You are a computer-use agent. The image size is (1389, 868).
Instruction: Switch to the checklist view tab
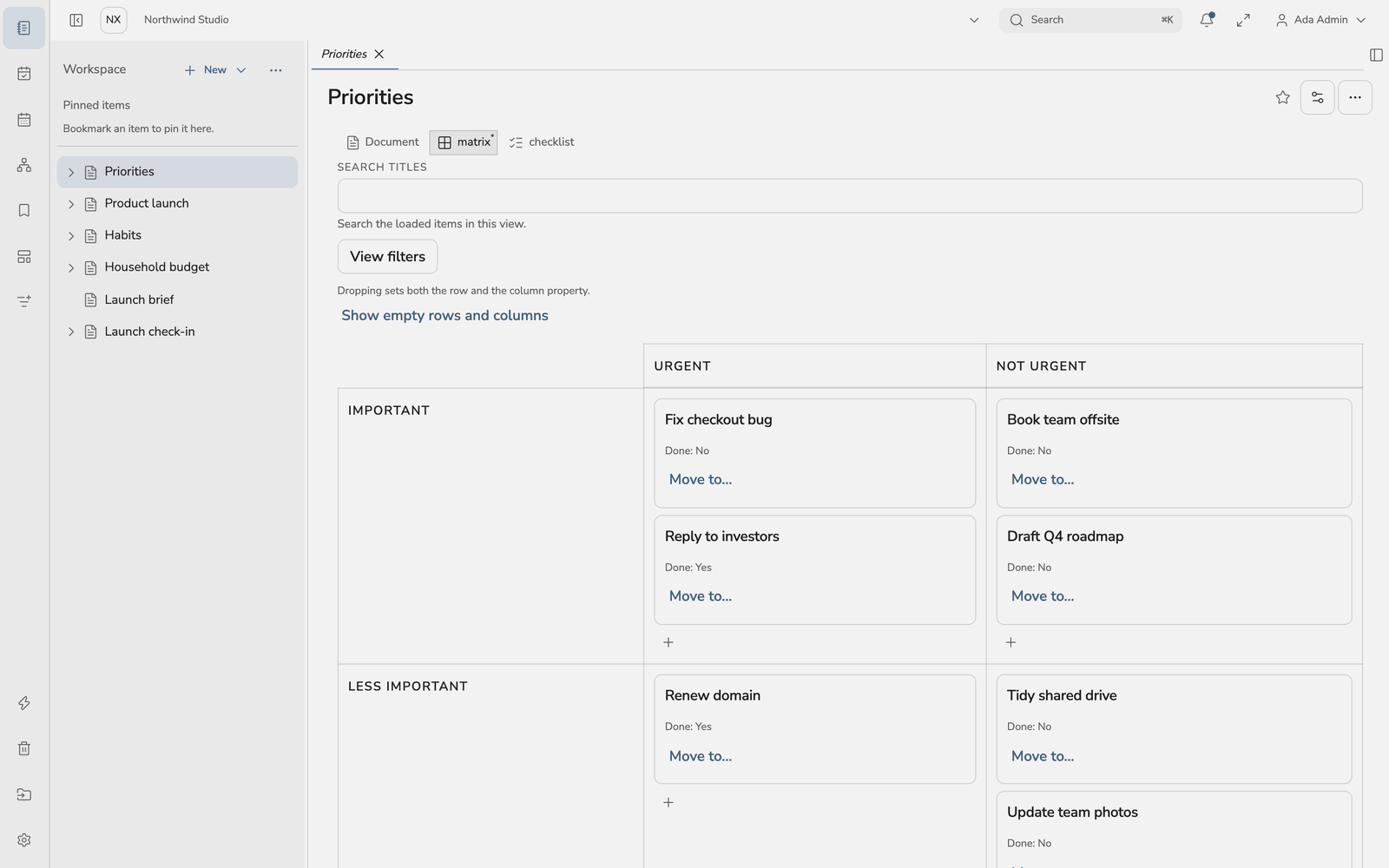pyautogui.click(x=542, y=142)
